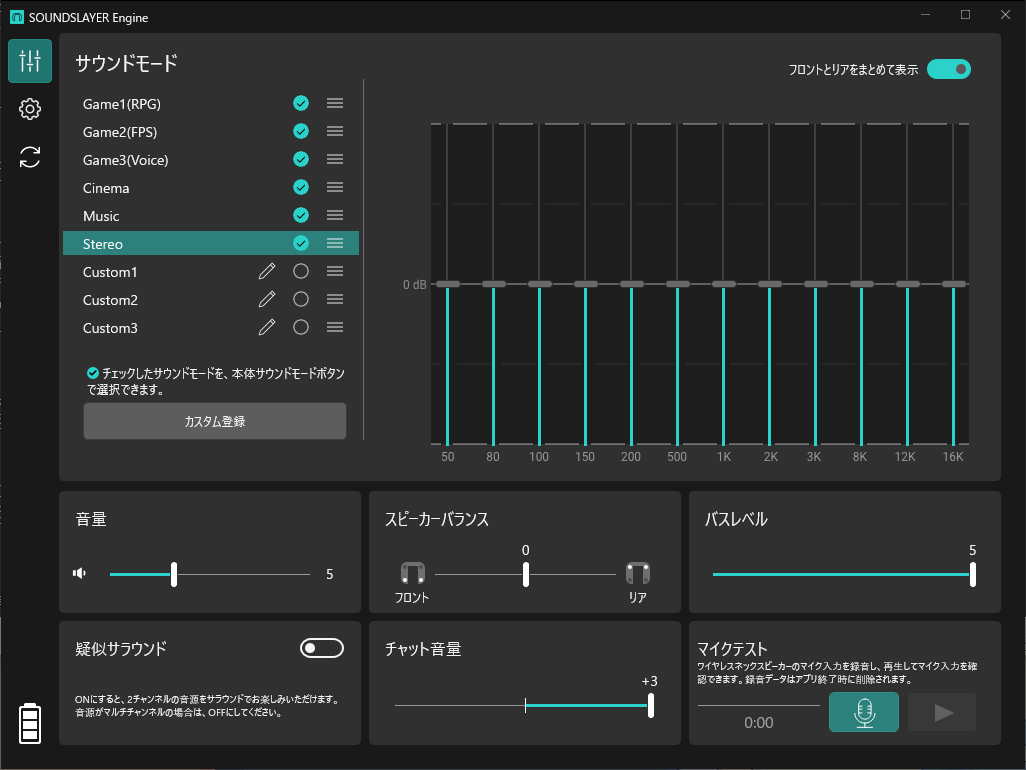The width and height of the screenshot is (1026, 770).
Task: Click the reorder handle for Music
Action: pos(335,215)
